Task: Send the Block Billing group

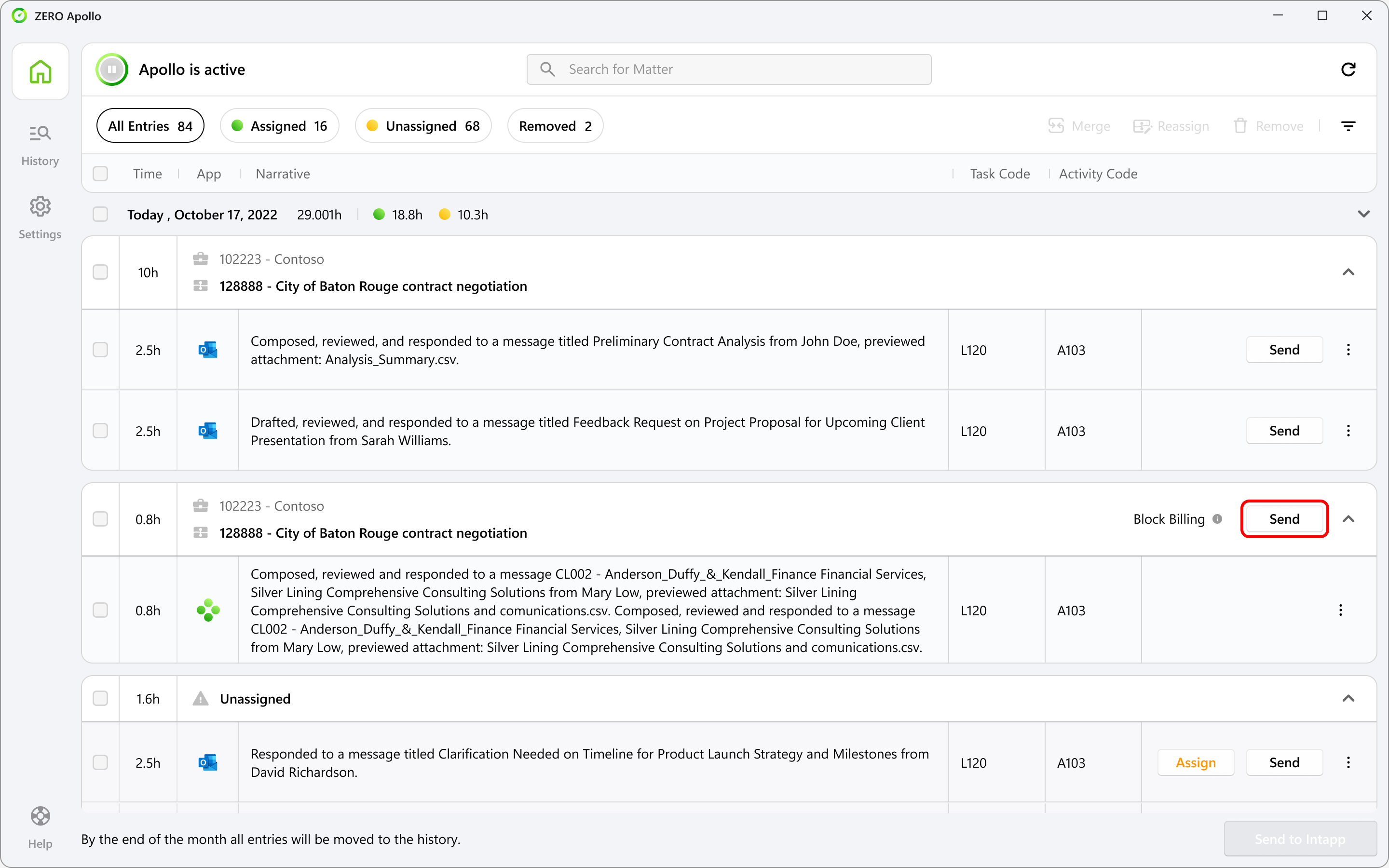Action: (x=1284, y=519)
